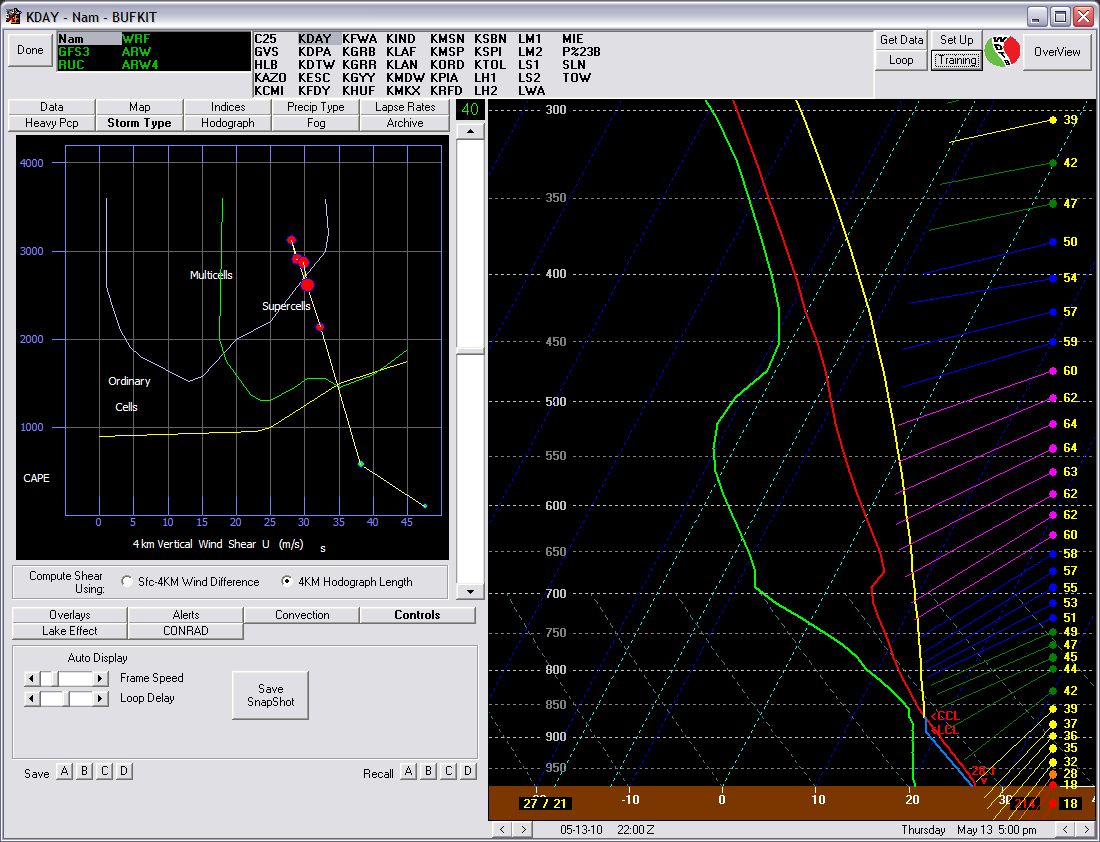Toggle the Training mode button

click(956, 60)
